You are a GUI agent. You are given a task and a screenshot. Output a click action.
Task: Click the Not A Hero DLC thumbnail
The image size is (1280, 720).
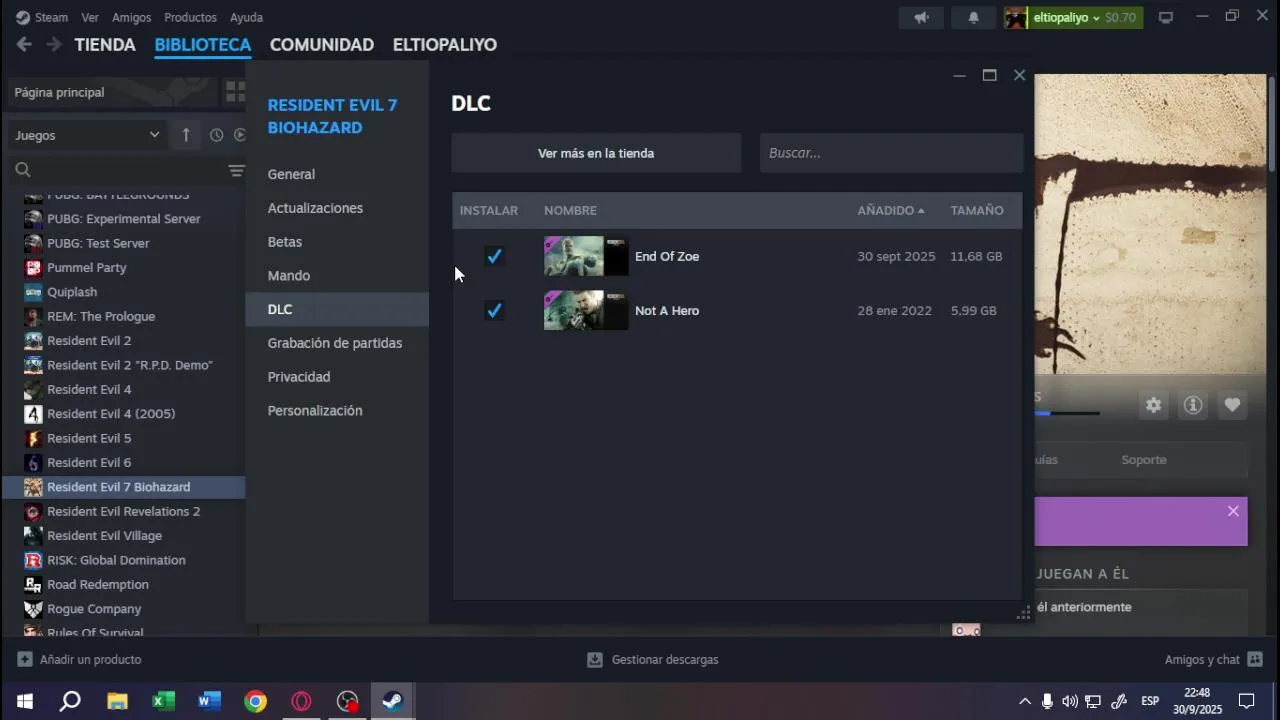[x=586, y=310]
